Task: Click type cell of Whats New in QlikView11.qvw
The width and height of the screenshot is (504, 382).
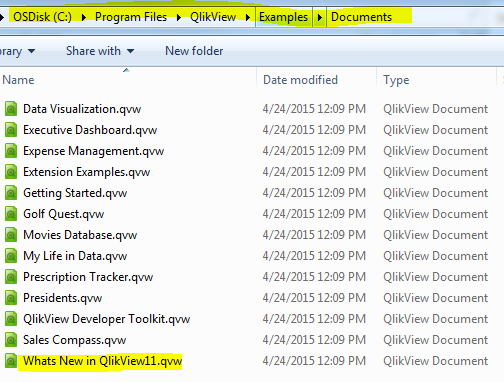Action: click(x=436, y=361)
